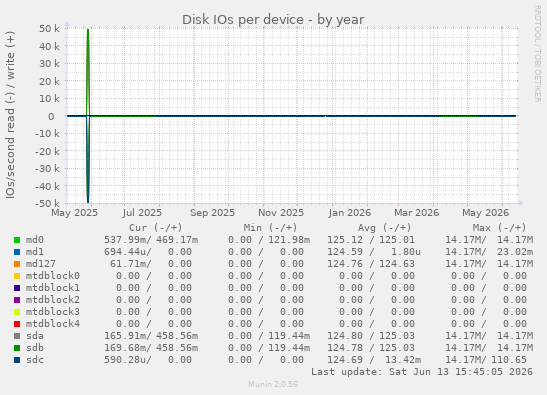Image resolution: width=547 pixels, height=395 pixels.
Task: Click the sda gray legend swatch
Action: pos(17,336)
